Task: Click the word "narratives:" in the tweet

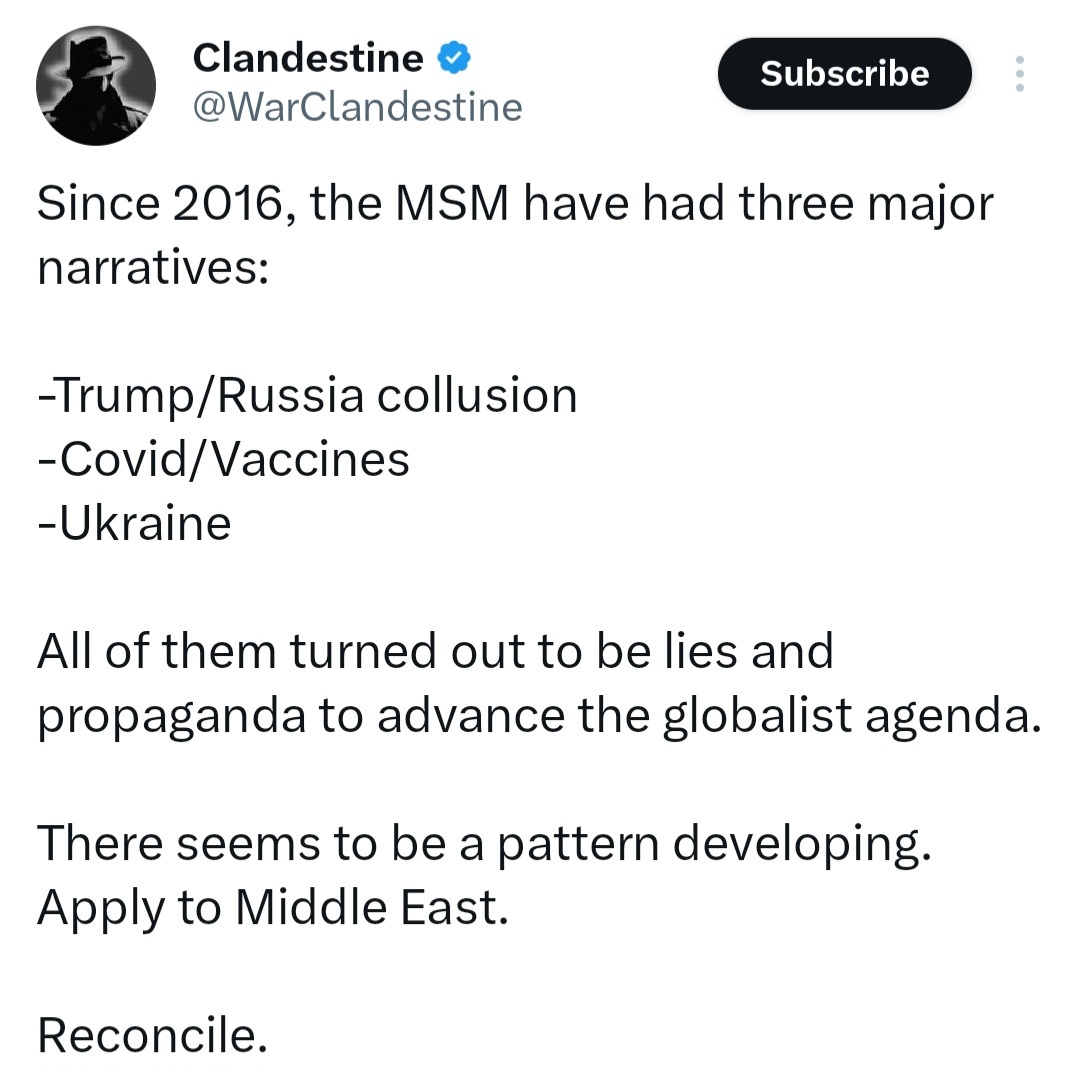Action: (152, 268)
